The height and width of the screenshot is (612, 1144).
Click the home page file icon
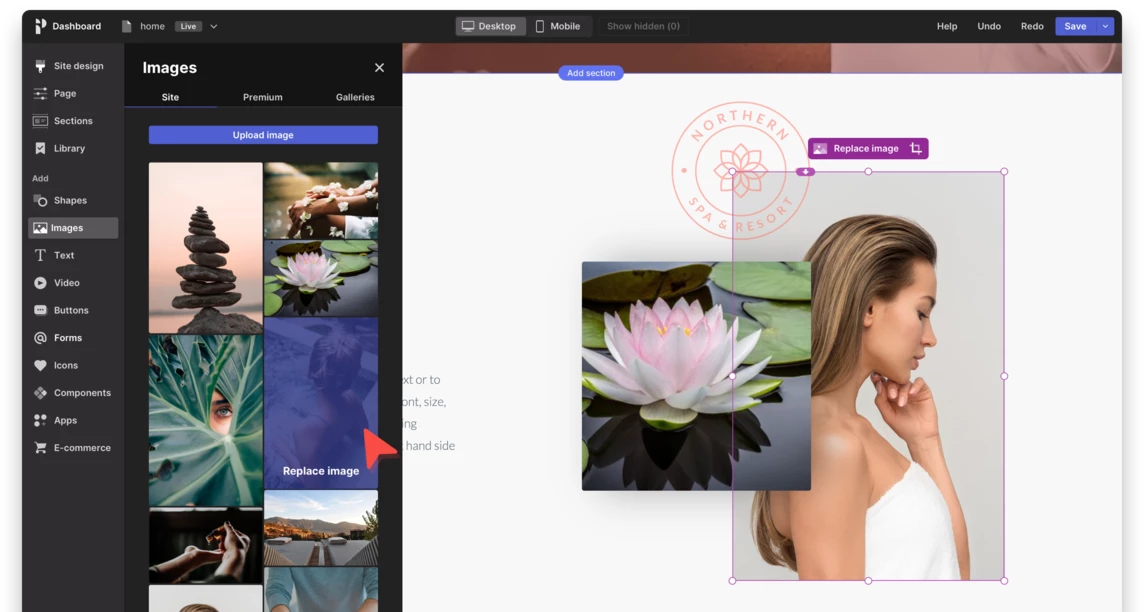tap(127, 26)
